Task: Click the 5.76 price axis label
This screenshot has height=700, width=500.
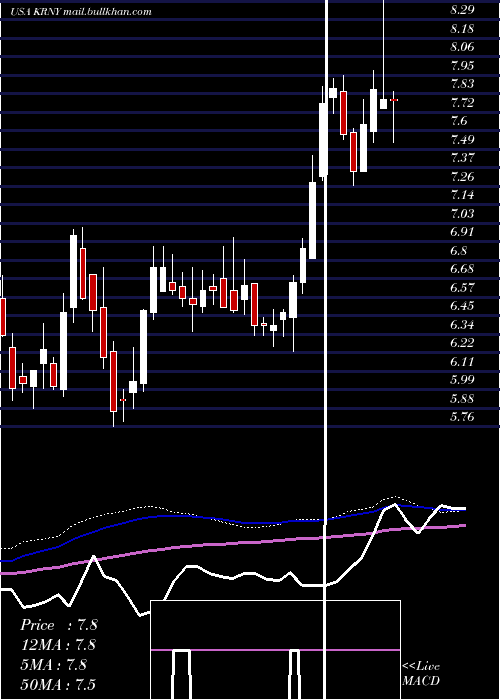Action: click(x=462, y=417)
